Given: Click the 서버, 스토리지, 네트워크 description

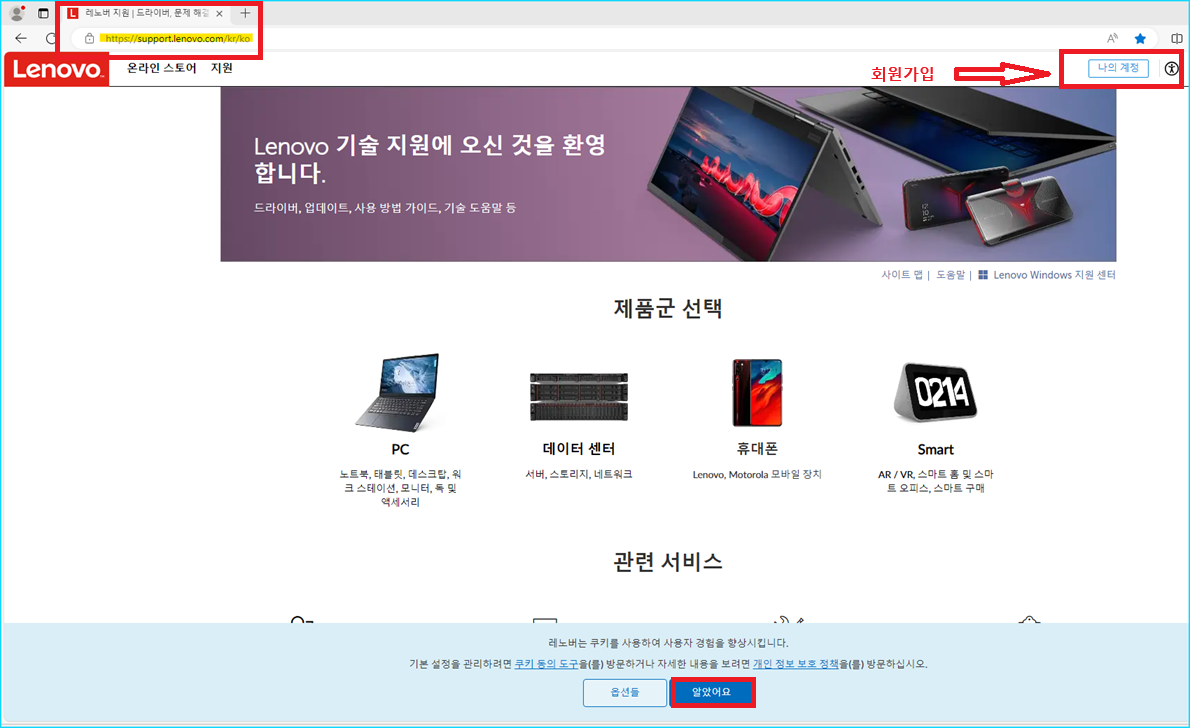Looking at the screenshot, I should [579, 474].
